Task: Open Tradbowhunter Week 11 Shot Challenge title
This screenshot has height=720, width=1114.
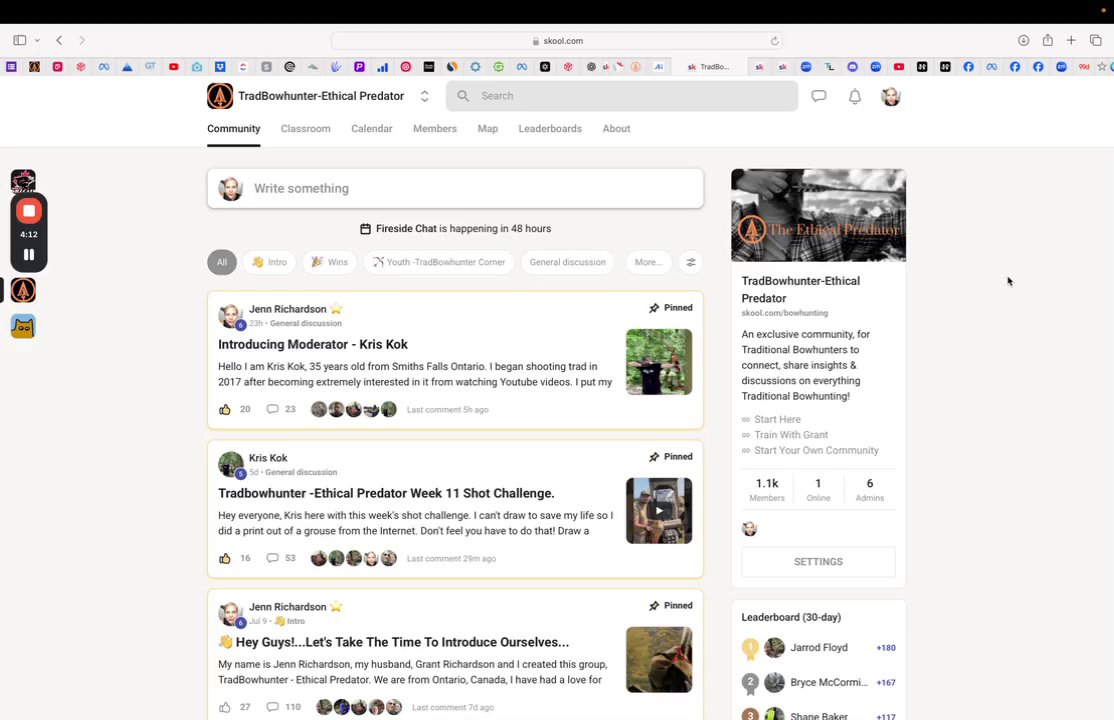Action: [x=386, y=493]
